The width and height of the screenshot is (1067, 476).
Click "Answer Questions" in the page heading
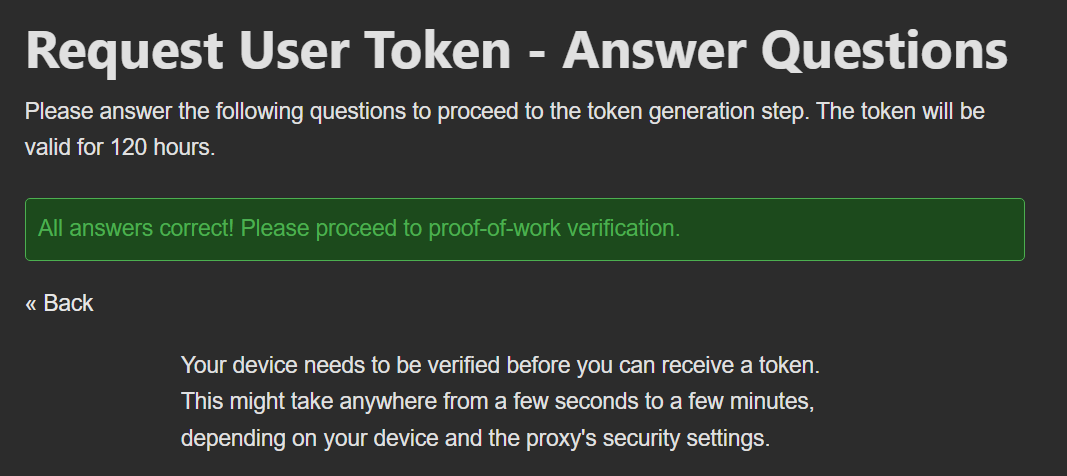785,50
